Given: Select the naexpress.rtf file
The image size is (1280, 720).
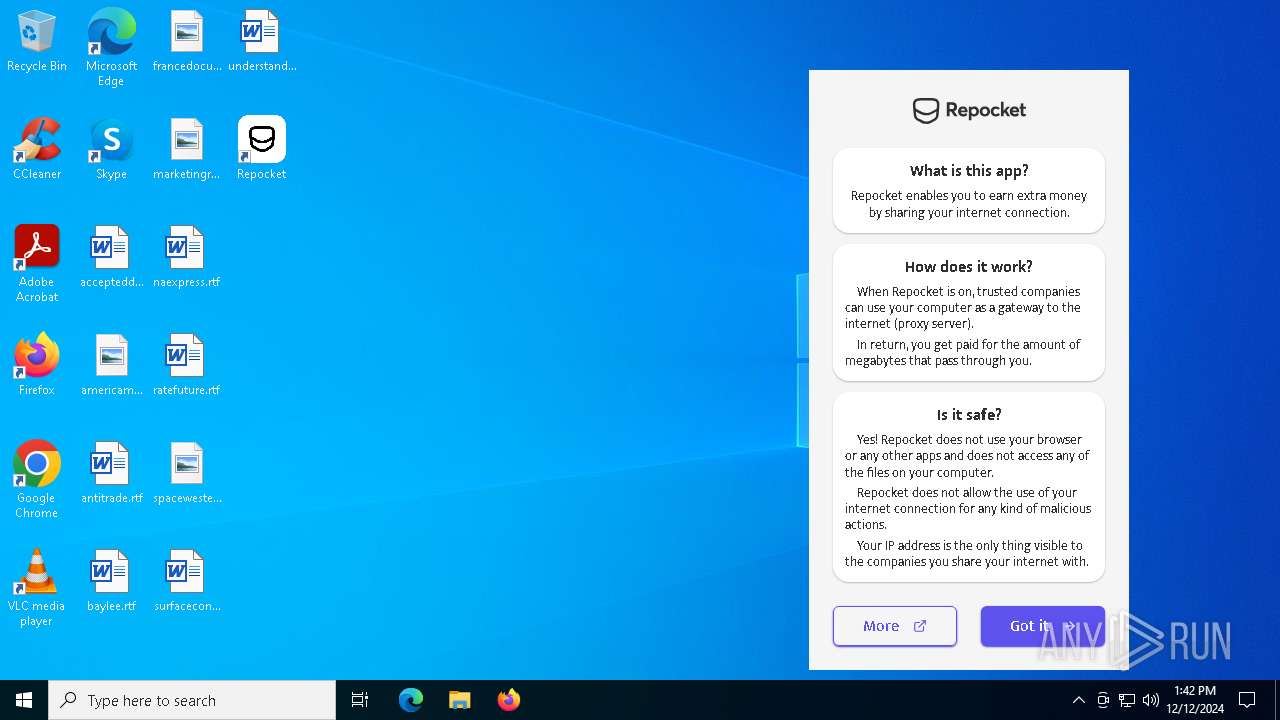Looking at the screenshot, I should 187,257.
